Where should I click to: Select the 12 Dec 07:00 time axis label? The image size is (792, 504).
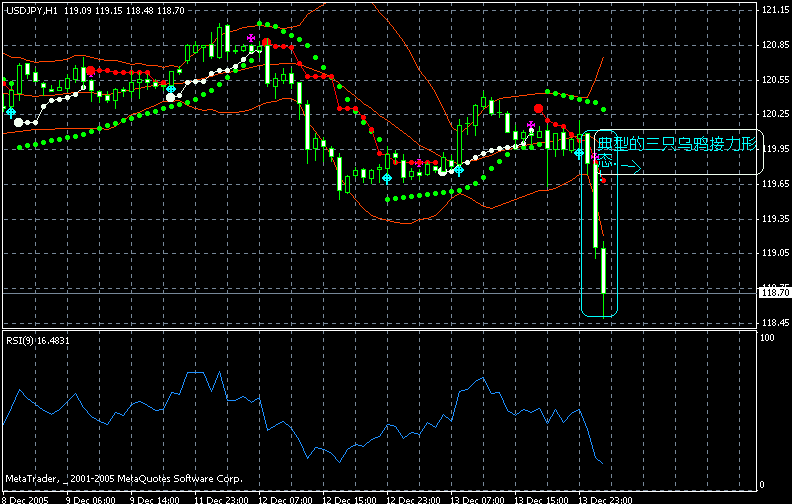click(283, 498)
